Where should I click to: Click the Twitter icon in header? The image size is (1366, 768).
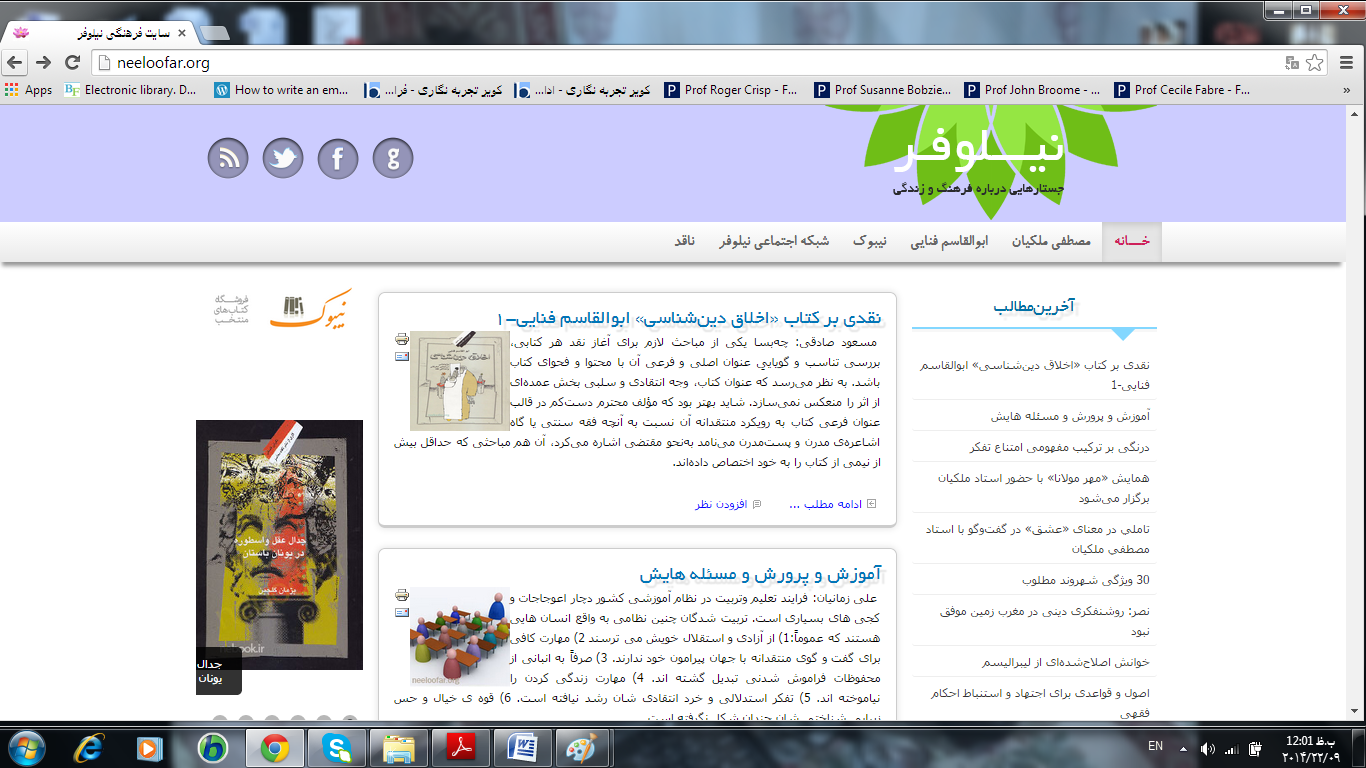[x=283, y=158]
